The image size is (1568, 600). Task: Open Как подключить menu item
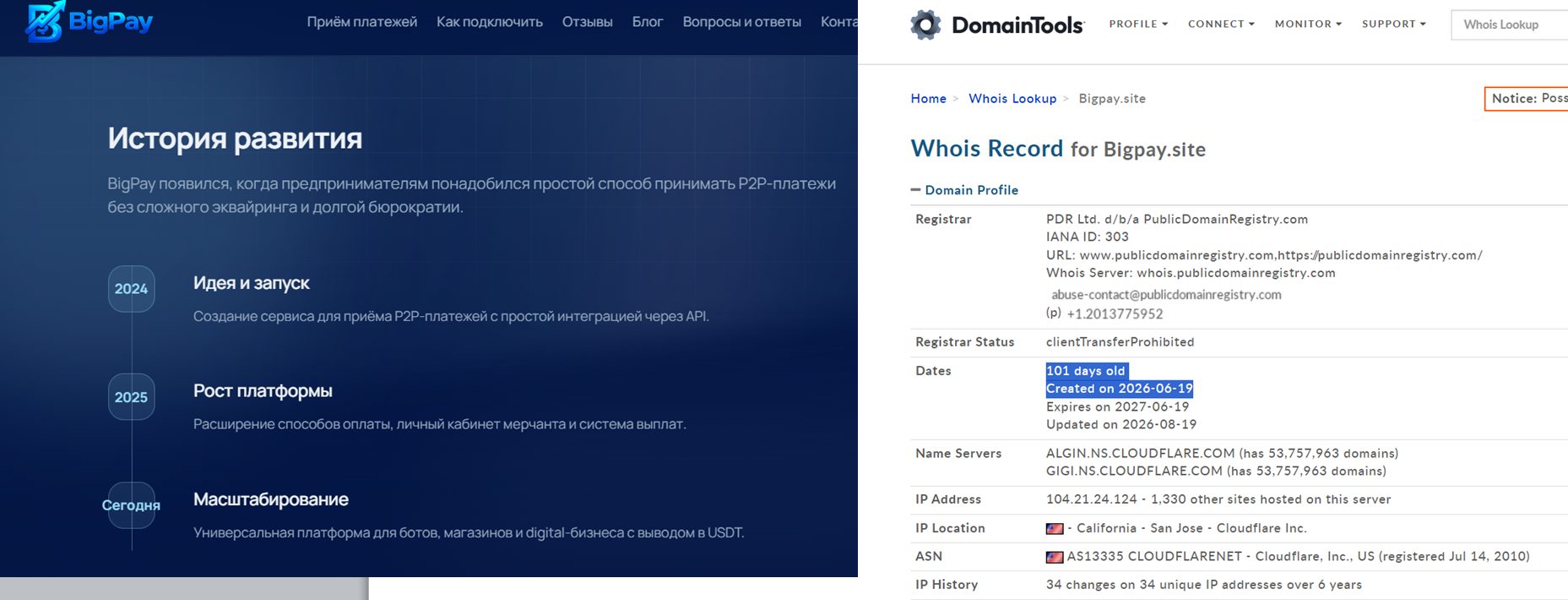(x=490, y=22)
